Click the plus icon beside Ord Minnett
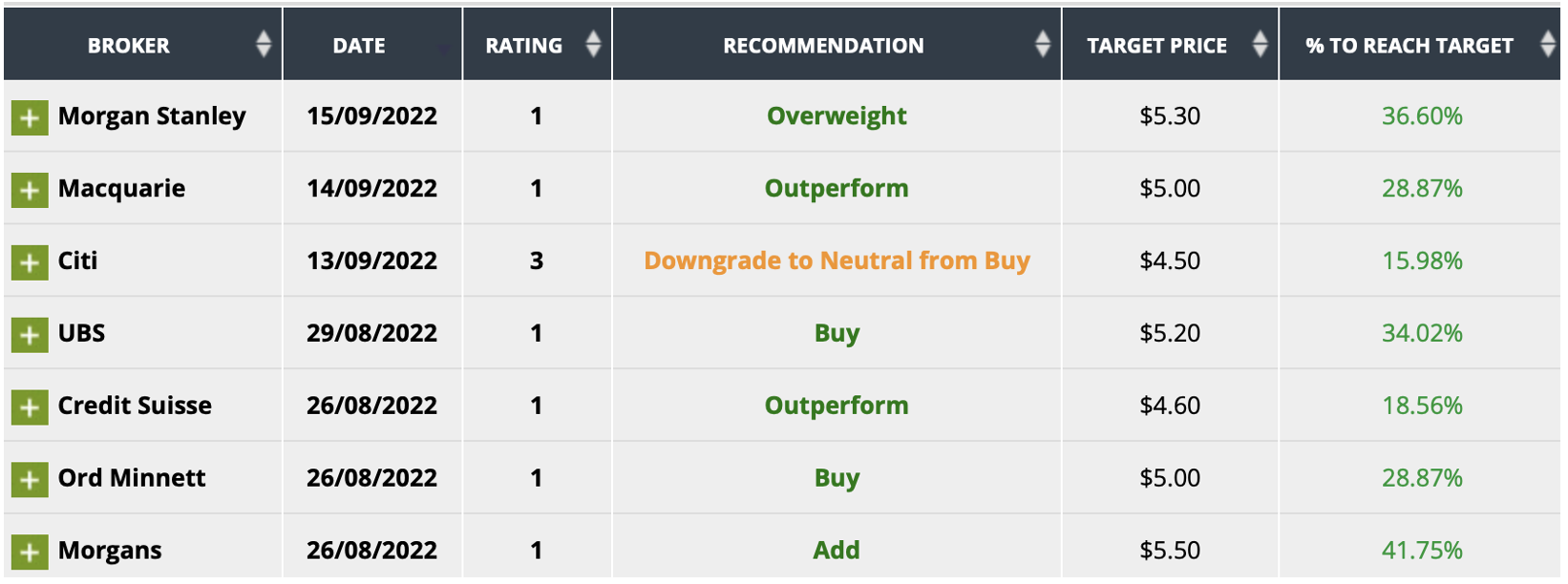 [x=30, y=479]
